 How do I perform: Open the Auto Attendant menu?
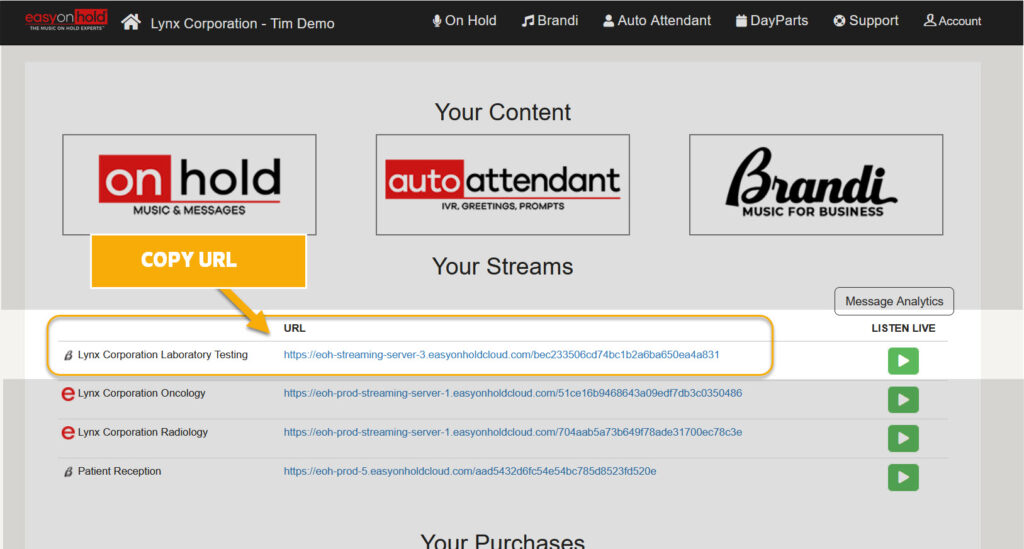(657, 21)
